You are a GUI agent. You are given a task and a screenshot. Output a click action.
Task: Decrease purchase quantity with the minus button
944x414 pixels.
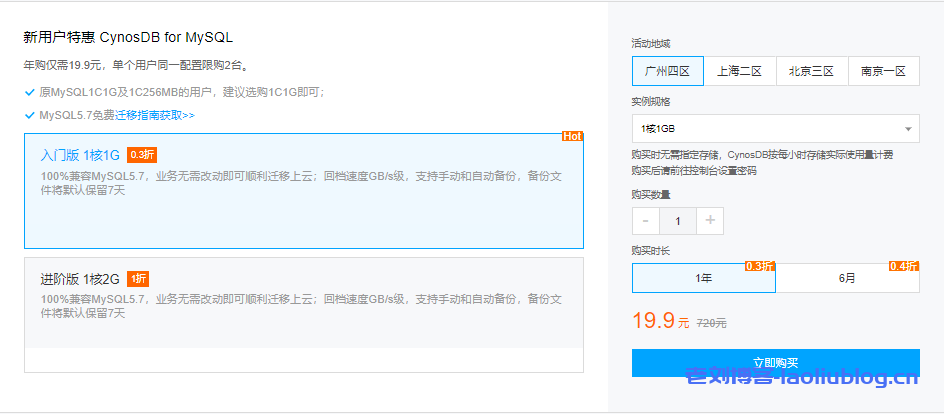(645, 221)
